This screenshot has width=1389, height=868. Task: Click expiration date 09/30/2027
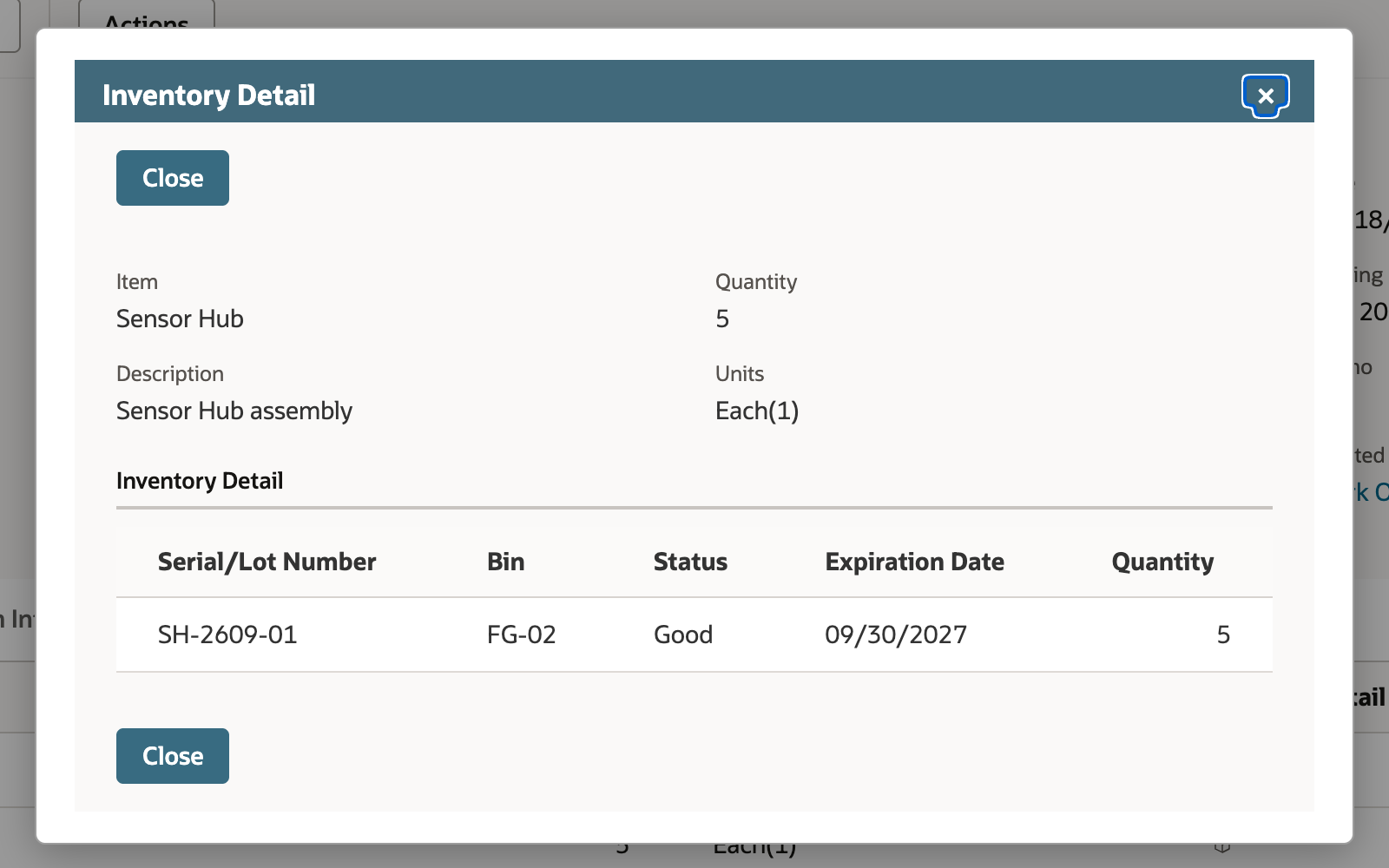pyautogui.click(x=896, y=635)
